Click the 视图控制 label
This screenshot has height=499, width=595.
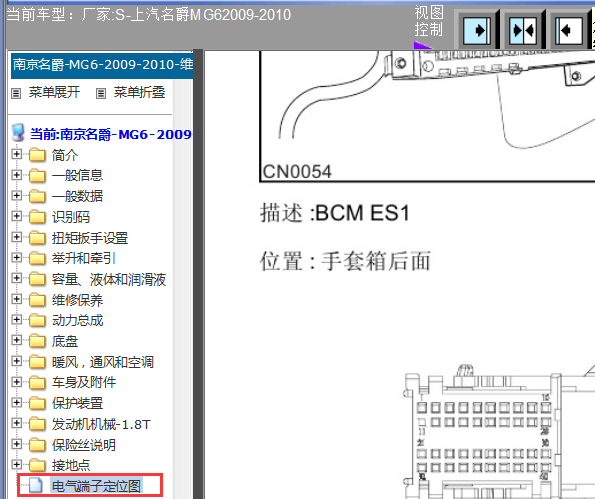point(429,21)
